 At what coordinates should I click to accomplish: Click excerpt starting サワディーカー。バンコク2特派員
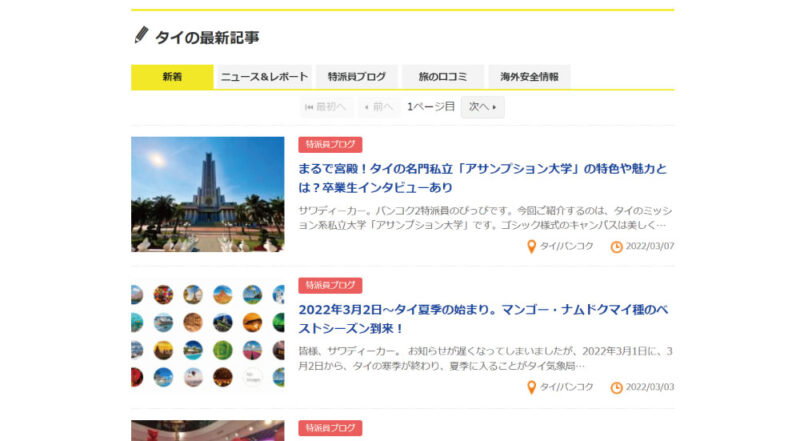pyautogui.click(x=485, y=218)
